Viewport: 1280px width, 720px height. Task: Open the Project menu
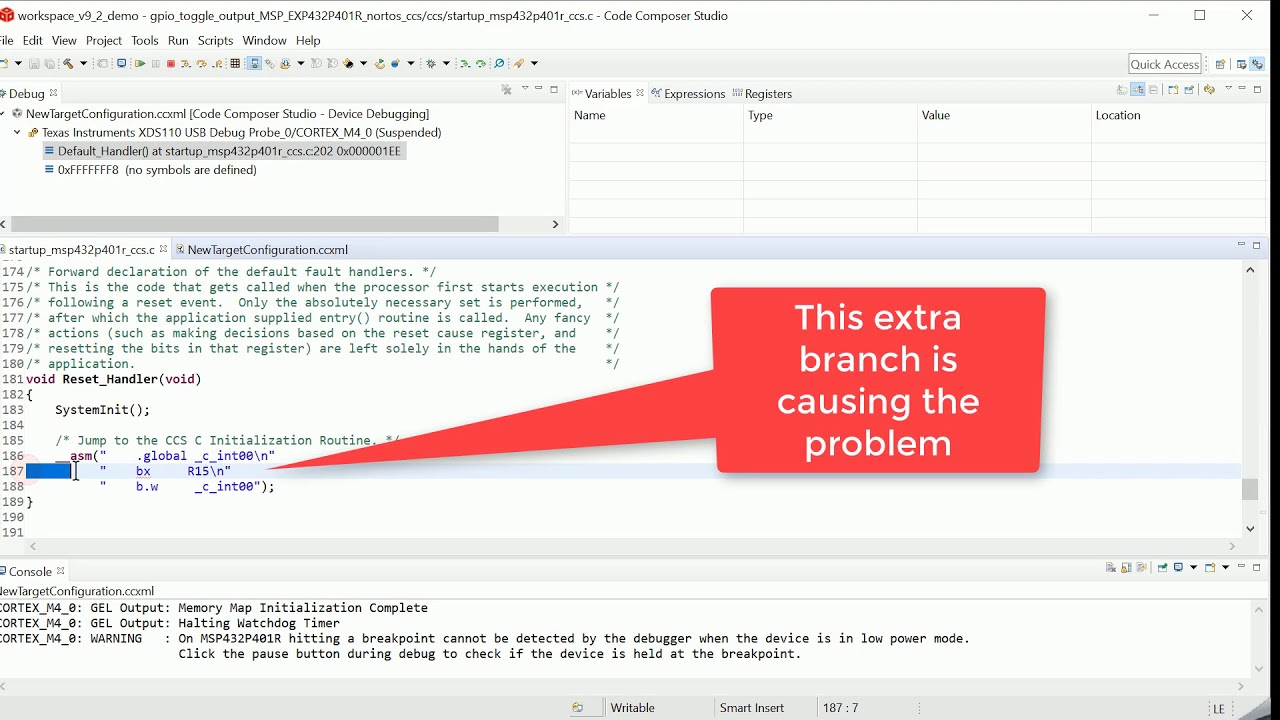[104, 40]
